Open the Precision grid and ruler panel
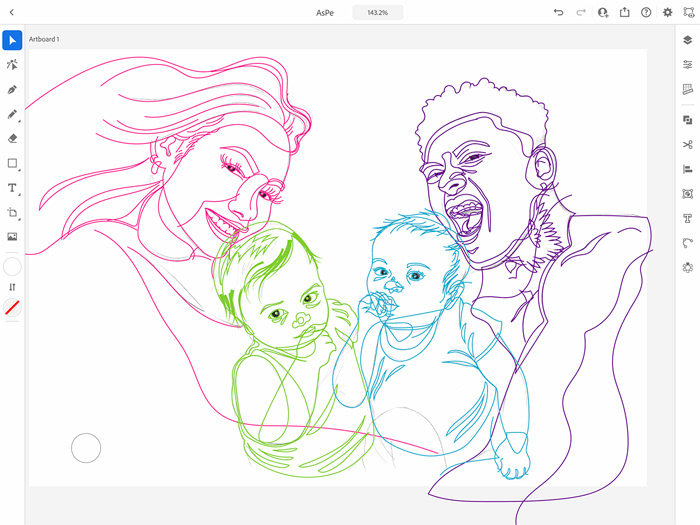This screenshot has height=525, width=700. coord(688,89)
